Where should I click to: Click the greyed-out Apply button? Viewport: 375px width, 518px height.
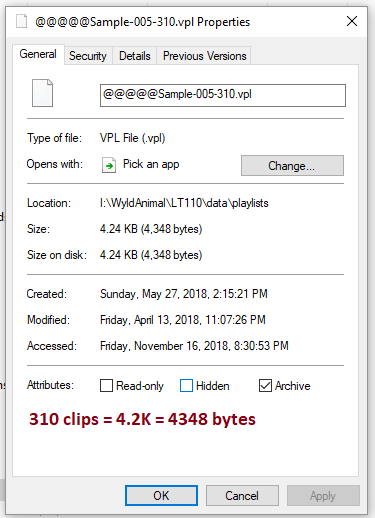[323, 496]
